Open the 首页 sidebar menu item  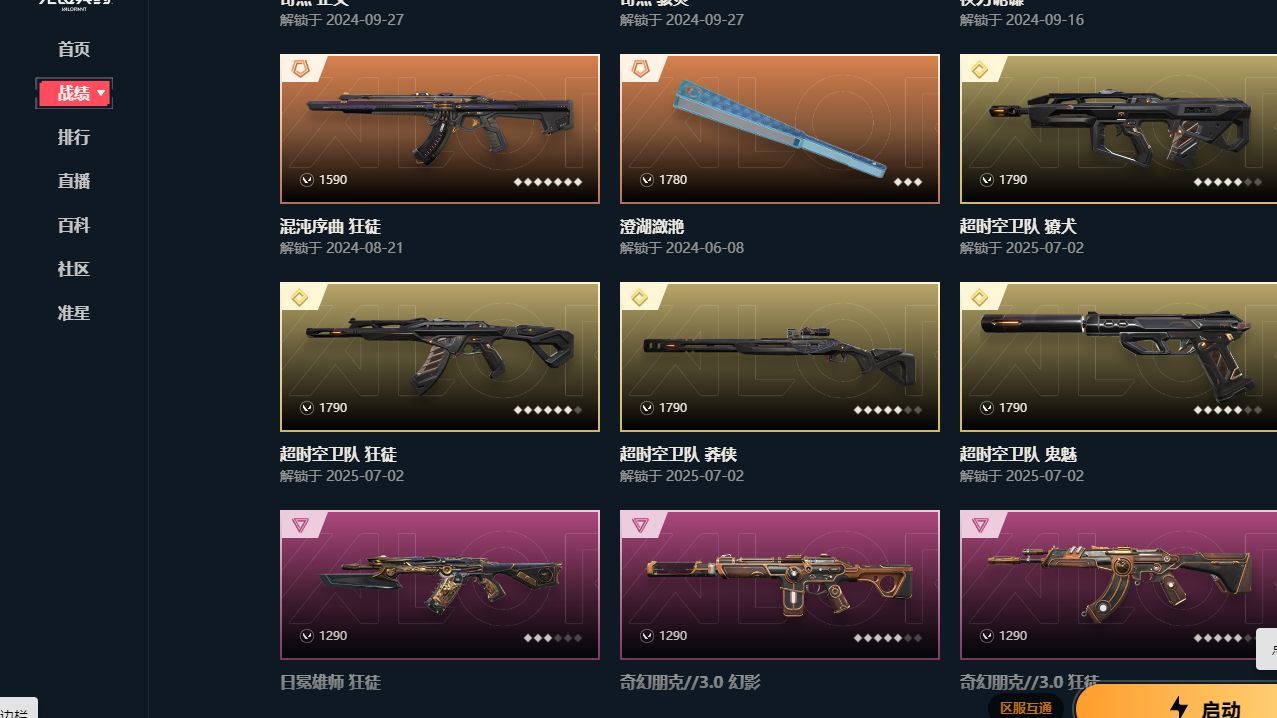74,49
